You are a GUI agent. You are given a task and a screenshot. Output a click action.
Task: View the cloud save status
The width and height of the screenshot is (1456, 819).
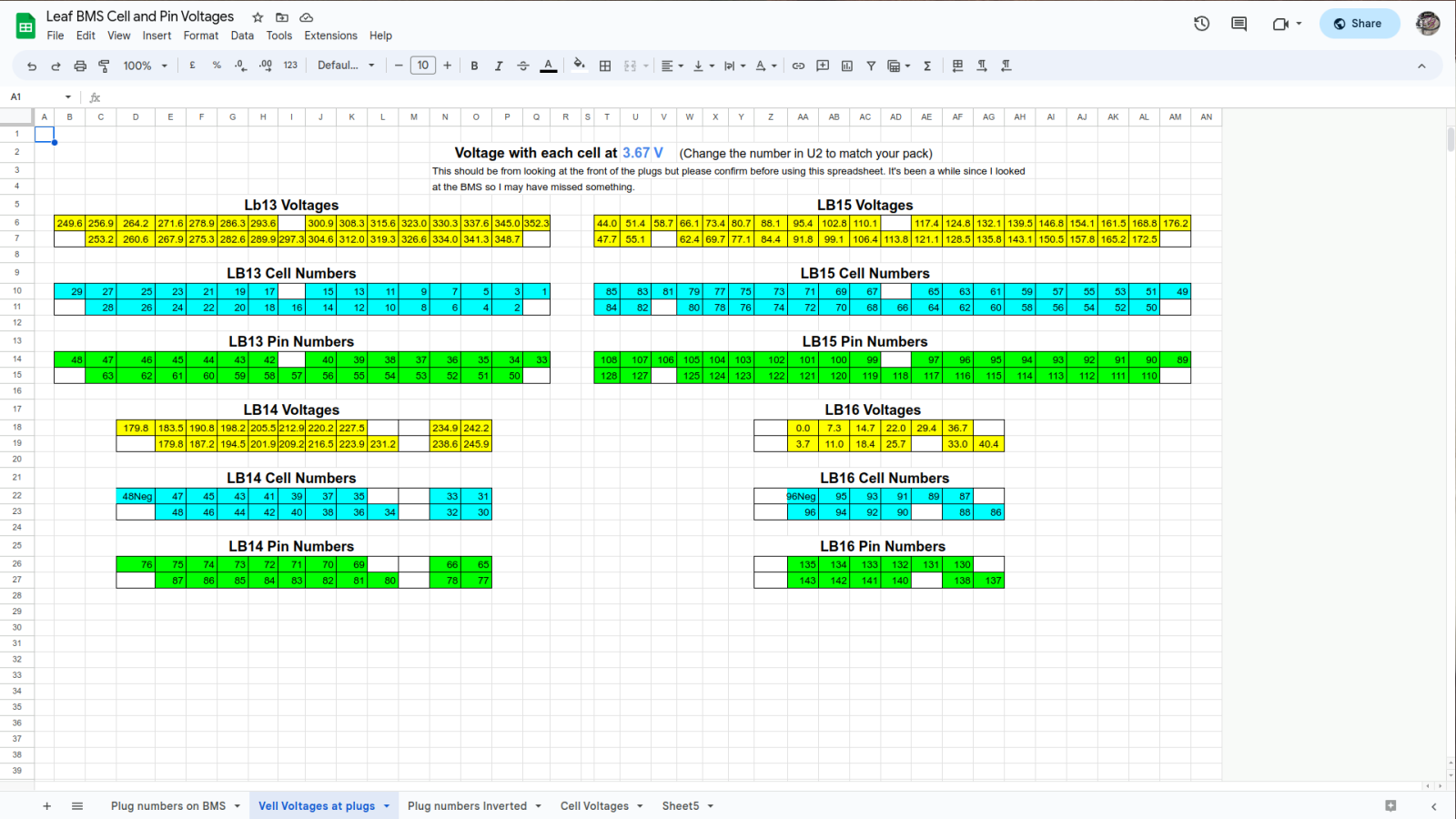[307, 17]
